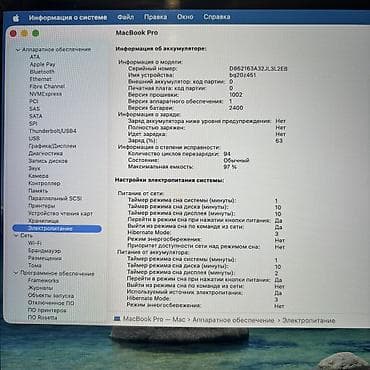Select PCI in the sidebar
370x370 pixels.
(x=34, y=101)
